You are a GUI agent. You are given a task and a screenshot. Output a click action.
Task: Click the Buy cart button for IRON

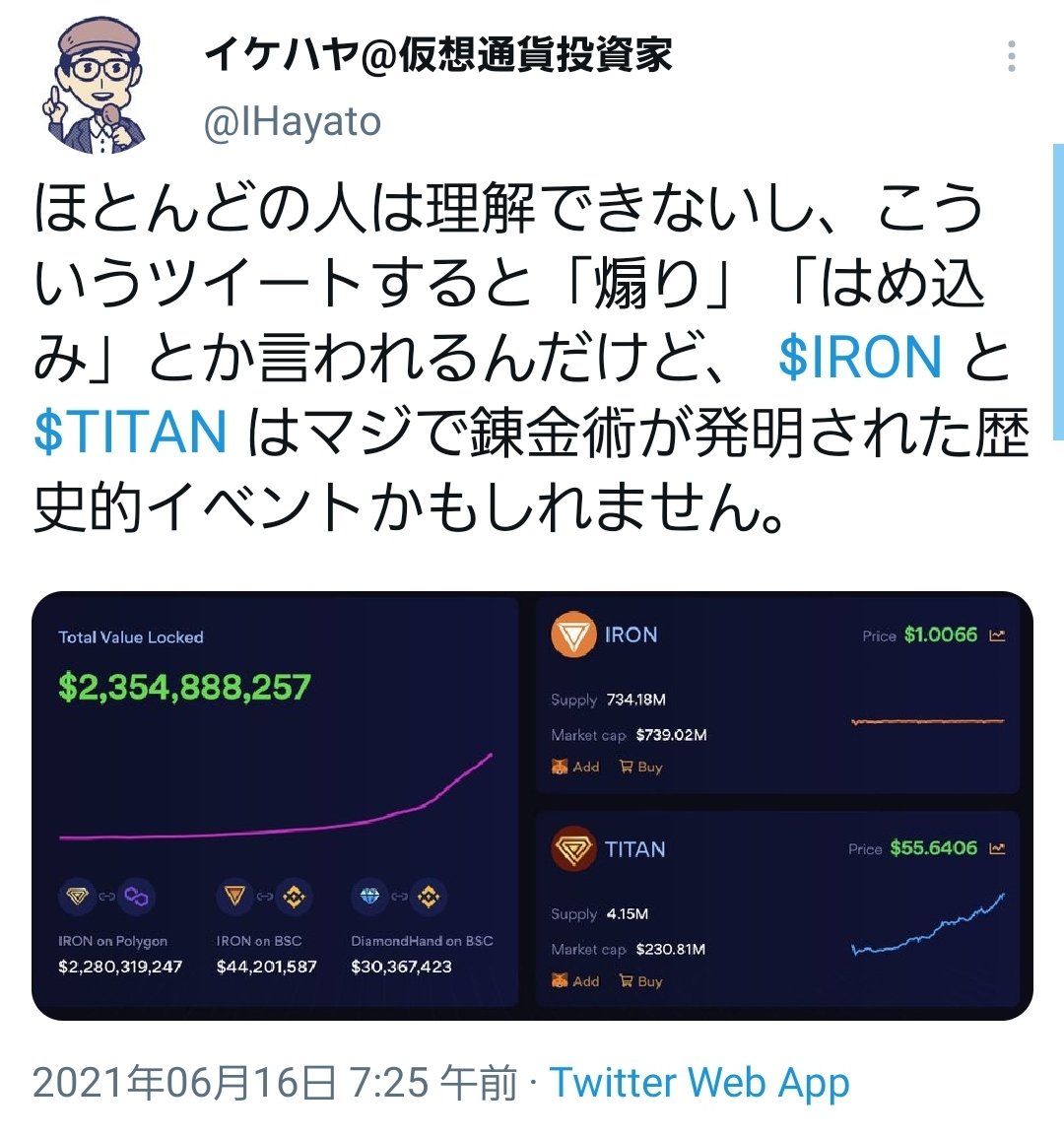(641, 767)
